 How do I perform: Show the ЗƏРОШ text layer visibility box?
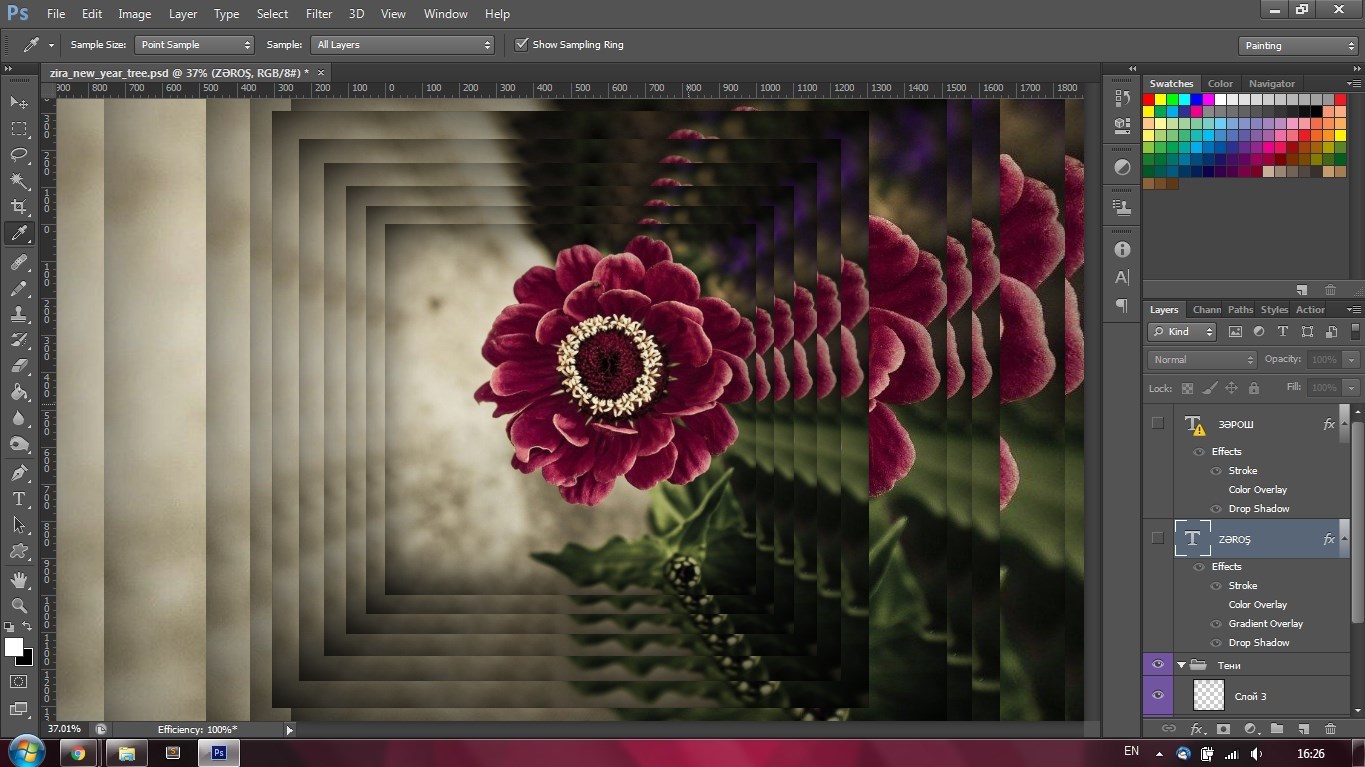[1158, 423]
